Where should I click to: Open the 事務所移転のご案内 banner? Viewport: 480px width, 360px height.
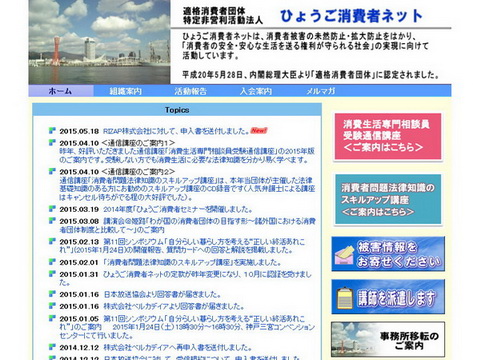coord(388,340)
